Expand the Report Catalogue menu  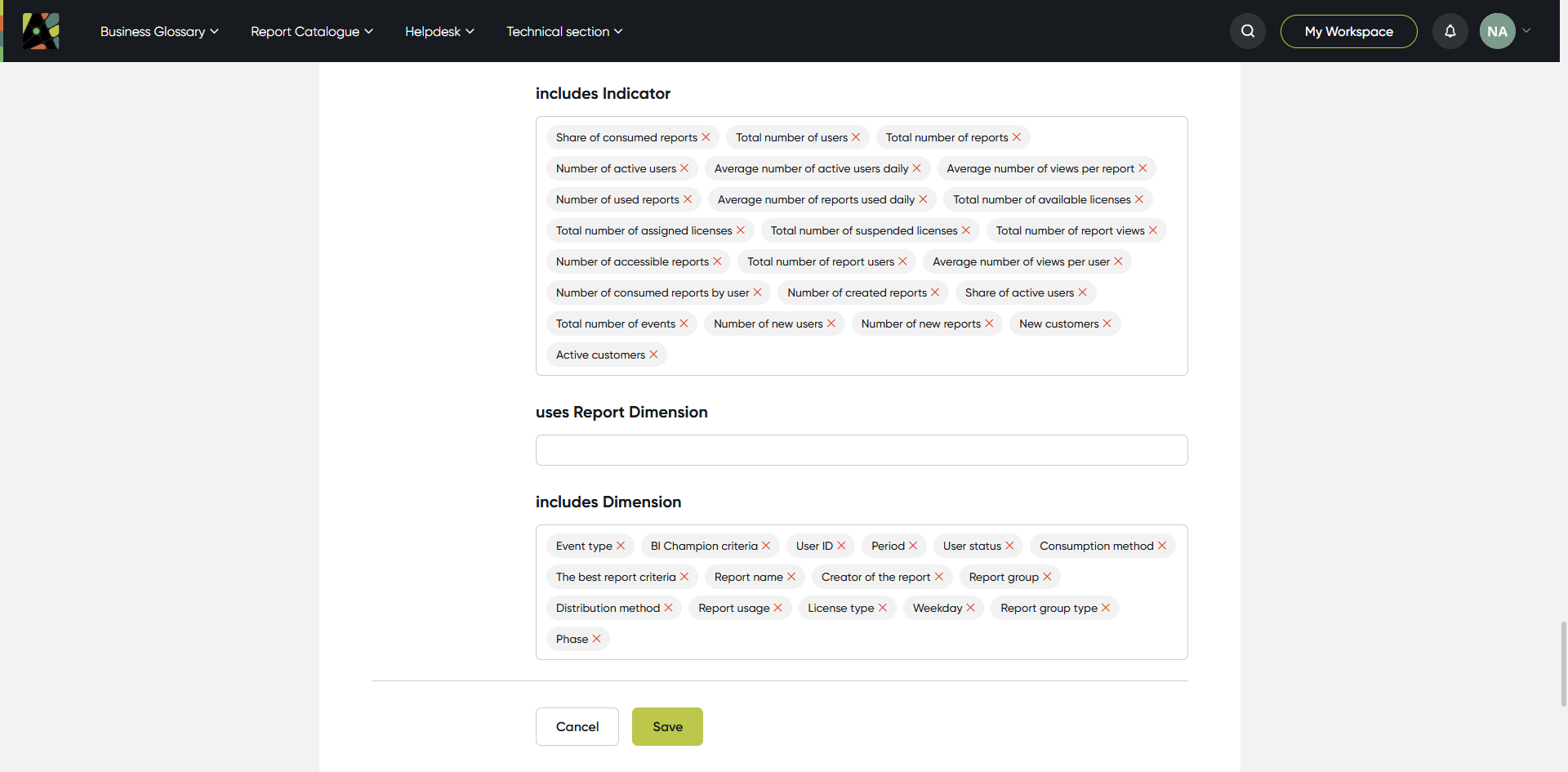(x=312, y=31)
